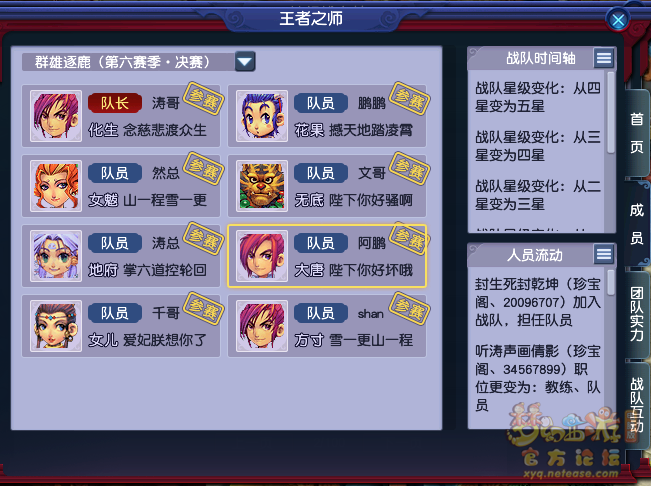Click shan's 方寸 character avatar
Viewport: 651px width, 486px height.
[x=262, y=326]
